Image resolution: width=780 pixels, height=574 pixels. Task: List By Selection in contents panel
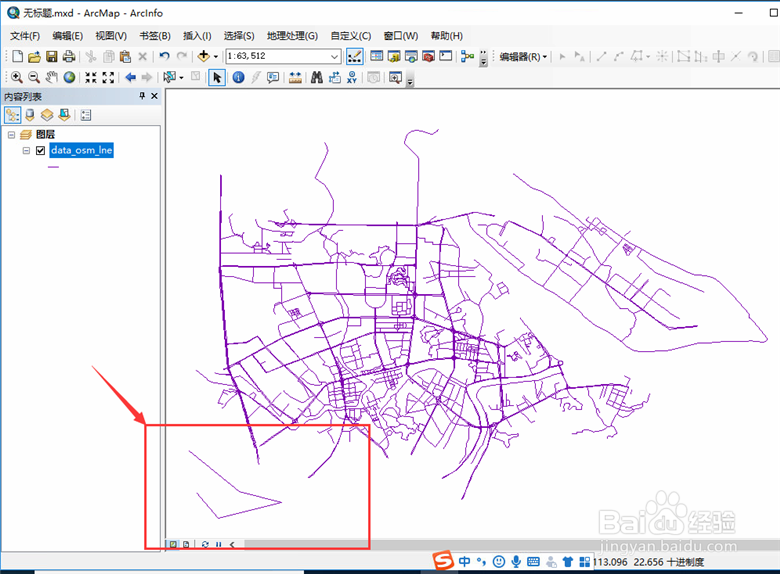(64, 115)
